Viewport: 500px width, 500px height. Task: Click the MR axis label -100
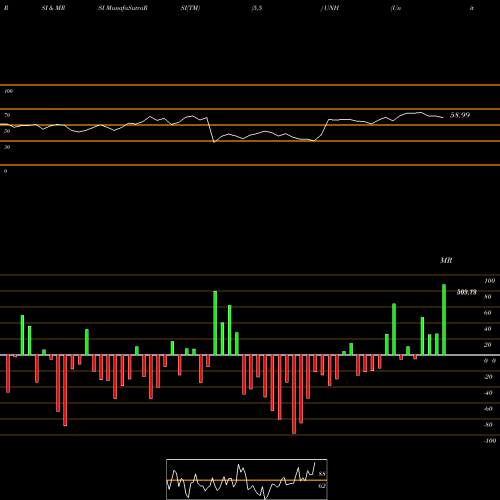(x=490, y=441)
